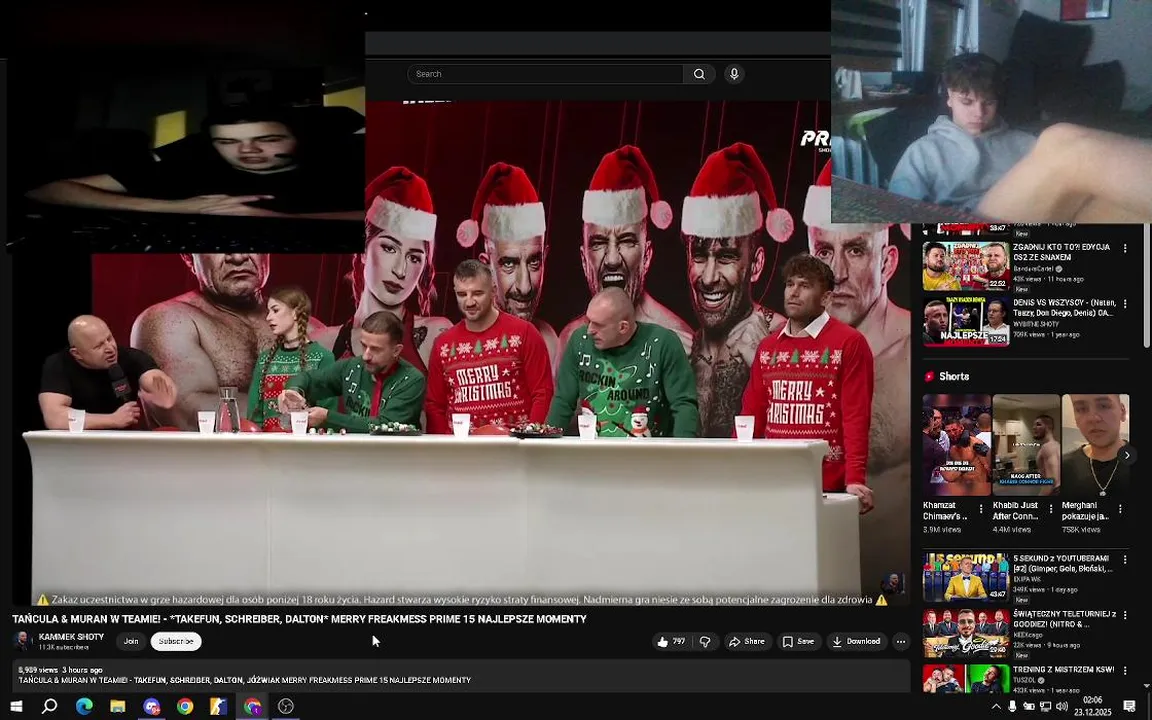The height and width of the screenshot is (720, 1152).
Task: Open options for ŚWIĄTECZNY TELETURNIEJ video
Action: (1125, 615)
